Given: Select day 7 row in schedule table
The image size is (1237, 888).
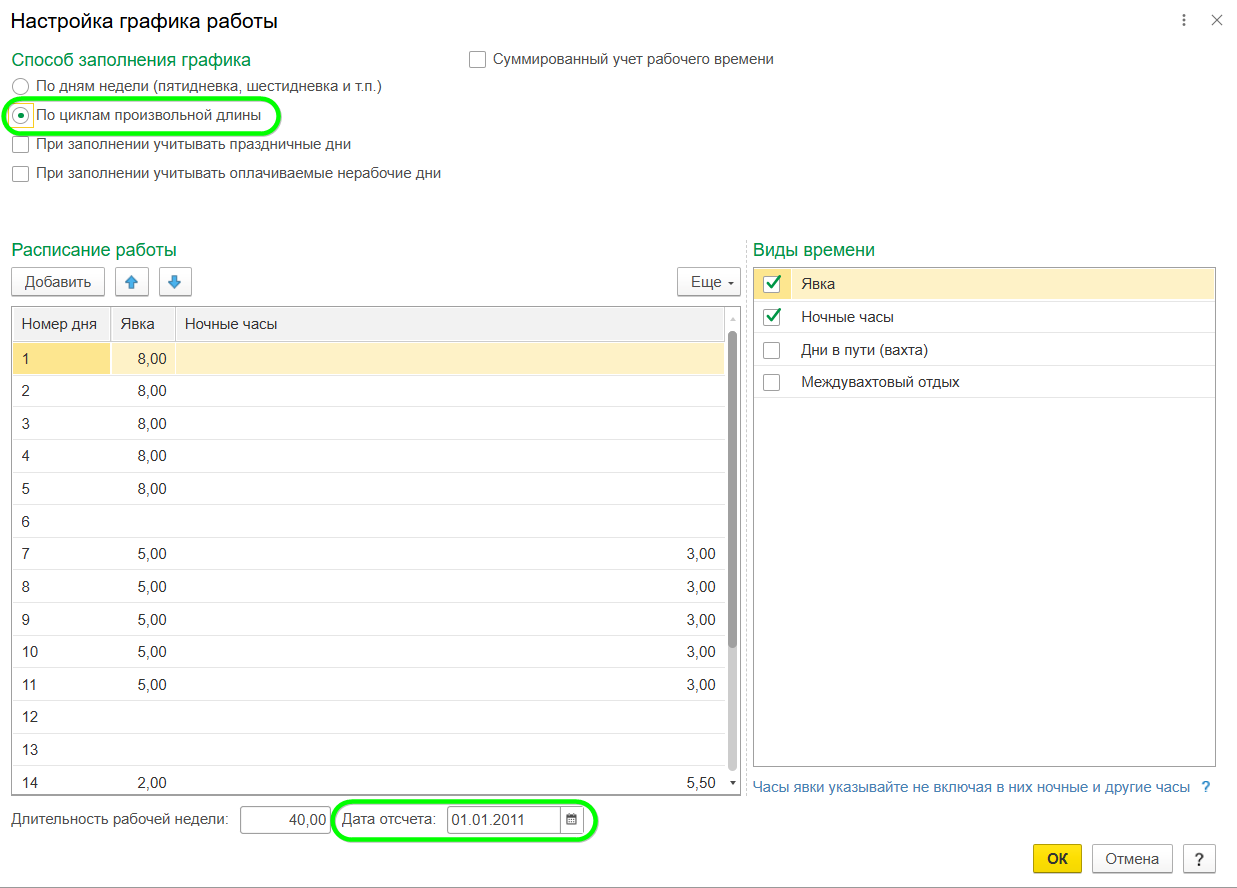Looking at the screenshot, I should click(60, 554).
